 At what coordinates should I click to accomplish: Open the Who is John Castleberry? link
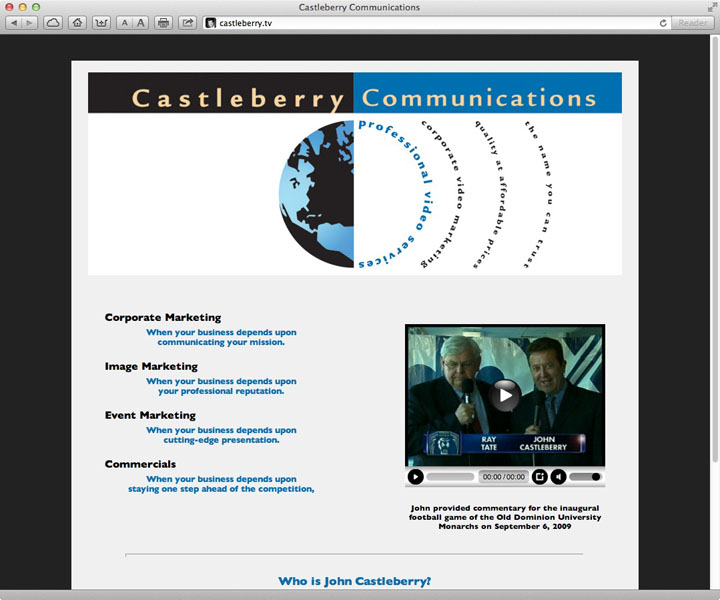click(354, 581)
